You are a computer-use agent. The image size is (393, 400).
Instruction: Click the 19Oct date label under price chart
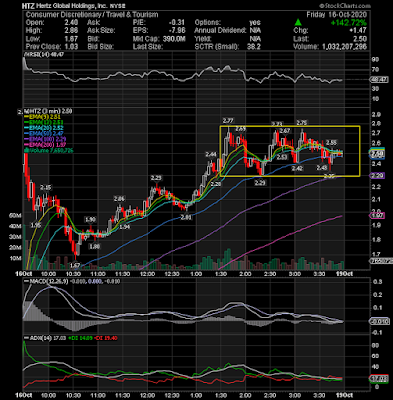[x=344, y=274]
